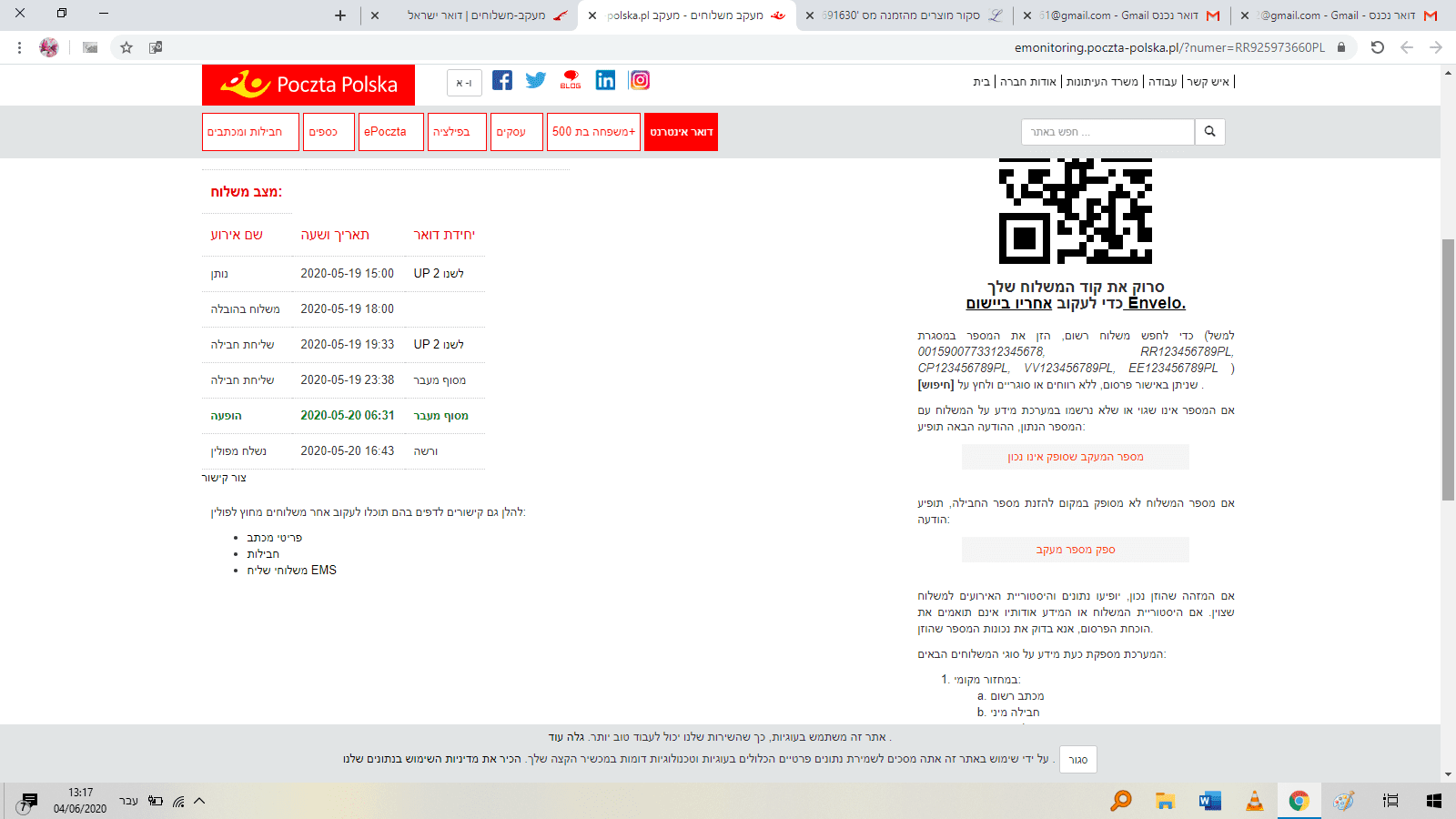Click the 2020-05-19 23:38 timestamp
1456x819 pixels.
348,380
